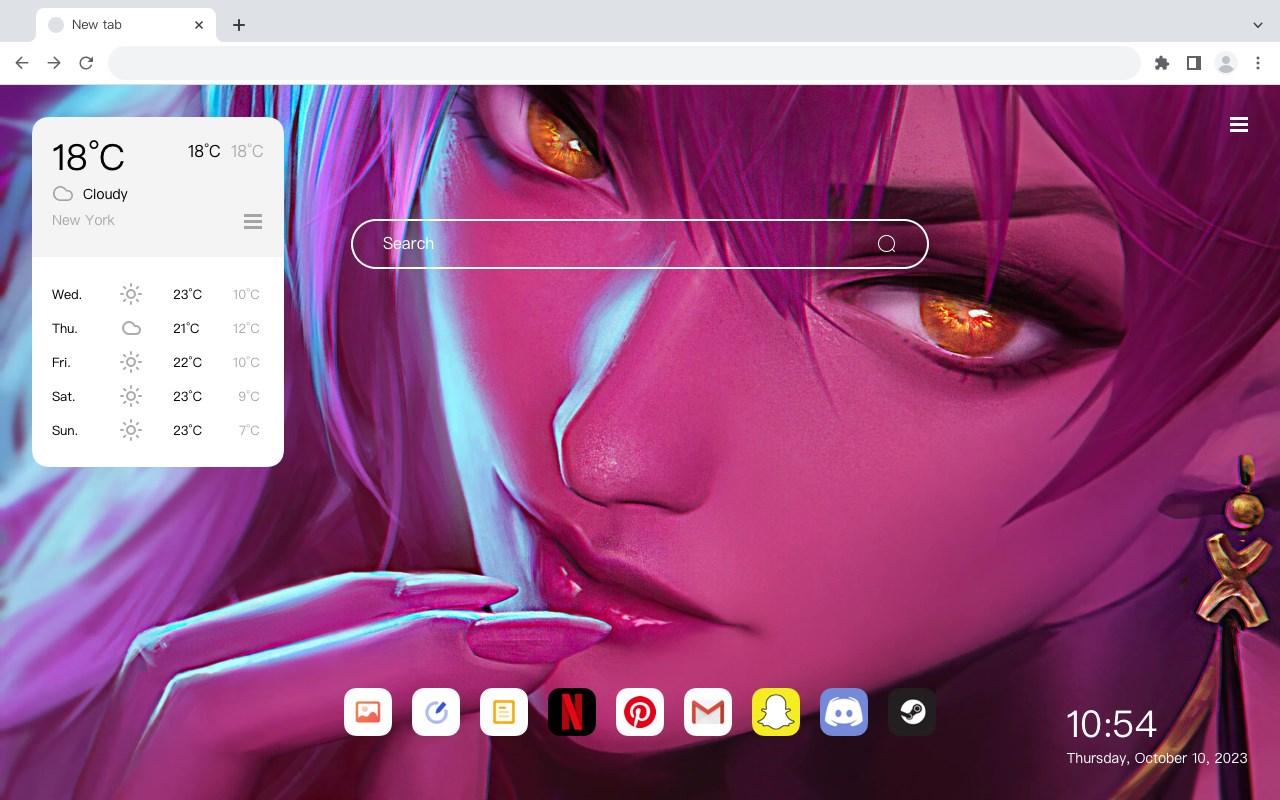Viewport: 1280px width, 800px height.
Task: Click the sun icon in the Sun. row
Action: [131, 430]
